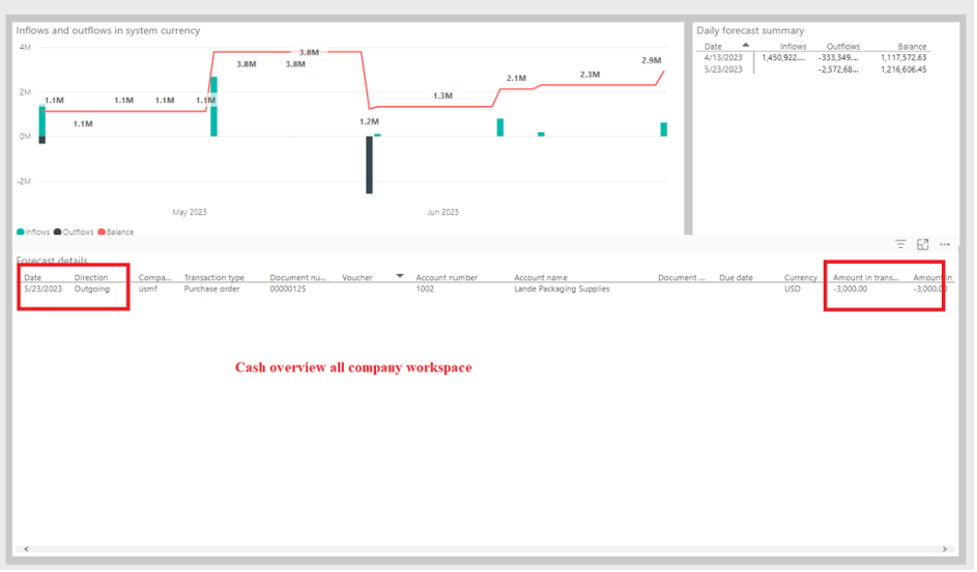Select document number 00000125
This screenshot has width=977, height=572.
287,288
